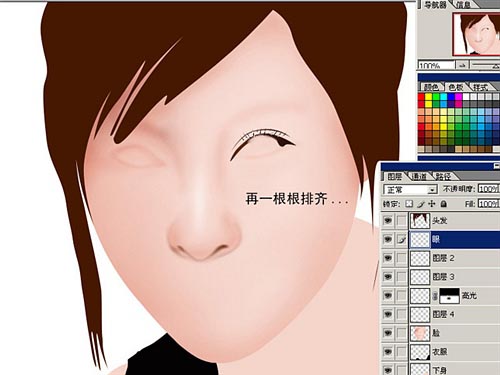500x375 pixels.
Task: Pick the red swatch in top row
Action: [x=421, y=97]
